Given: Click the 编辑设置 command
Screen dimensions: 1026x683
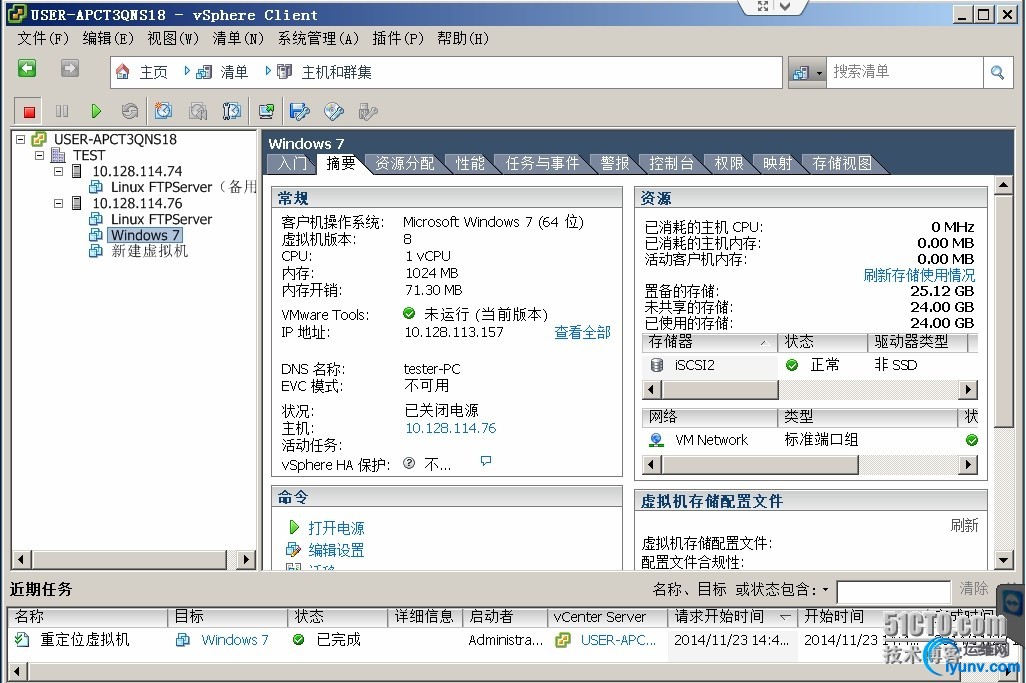Looking at the screenshot, I should [x=336, y=550].
